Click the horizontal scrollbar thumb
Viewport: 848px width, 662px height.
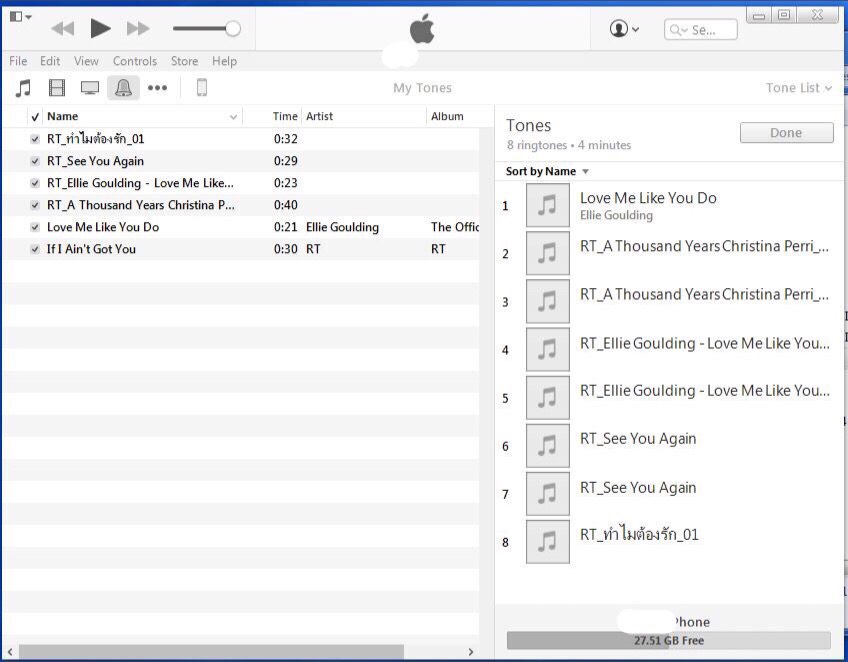click(x=211, y=652)
